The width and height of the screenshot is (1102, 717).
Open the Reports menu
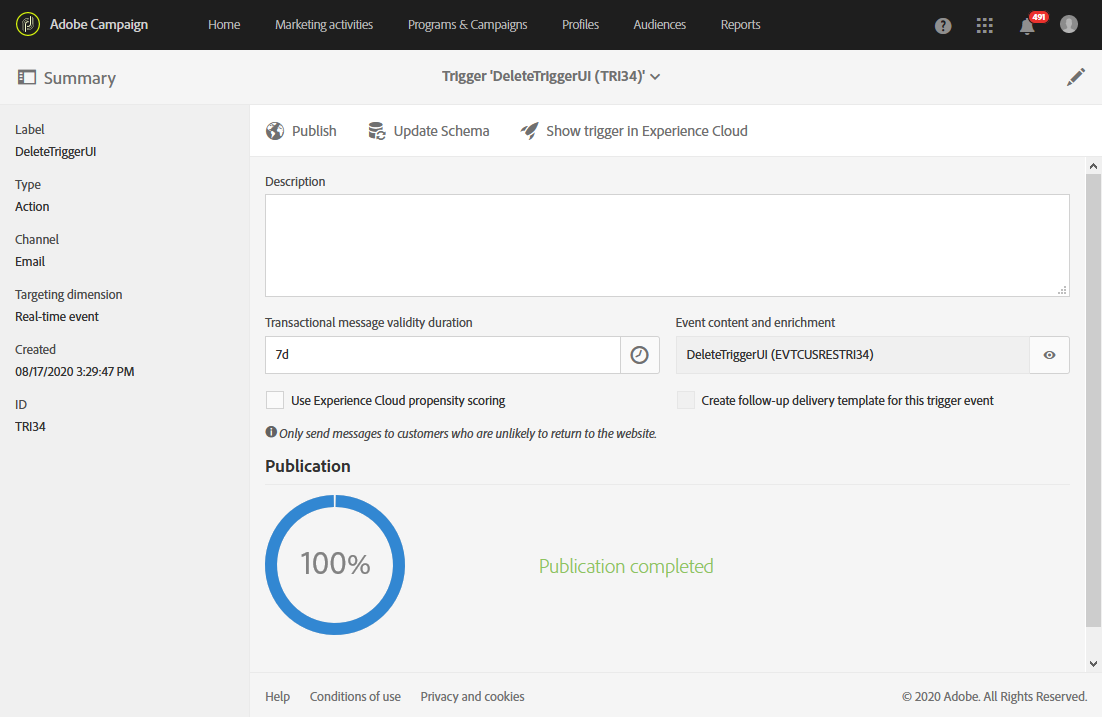coord(740,25)
